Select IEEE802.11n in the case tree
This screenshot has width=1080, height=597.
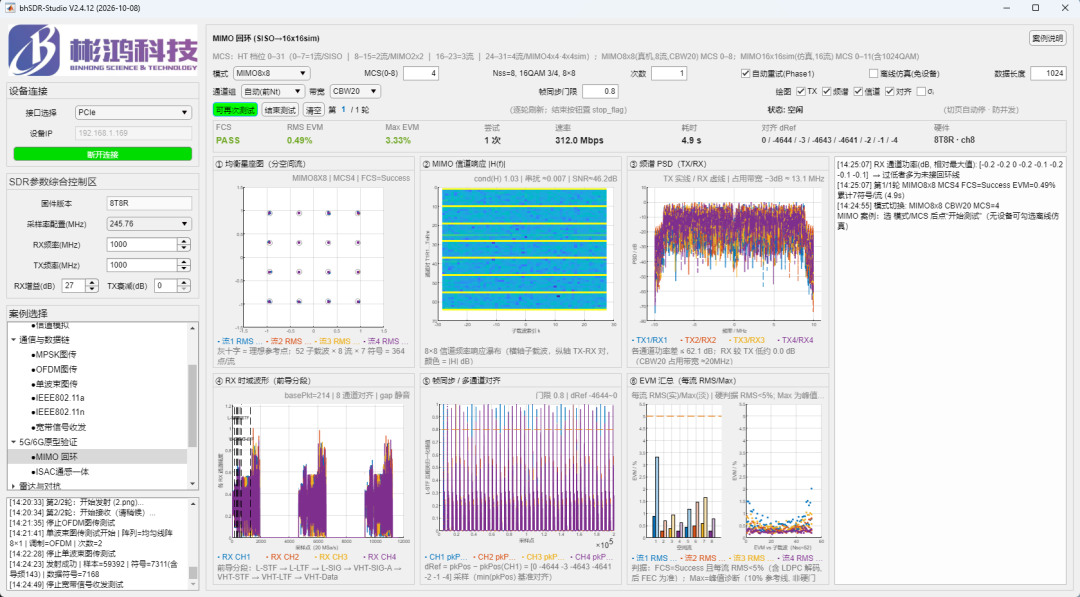[x=59, y=412]
